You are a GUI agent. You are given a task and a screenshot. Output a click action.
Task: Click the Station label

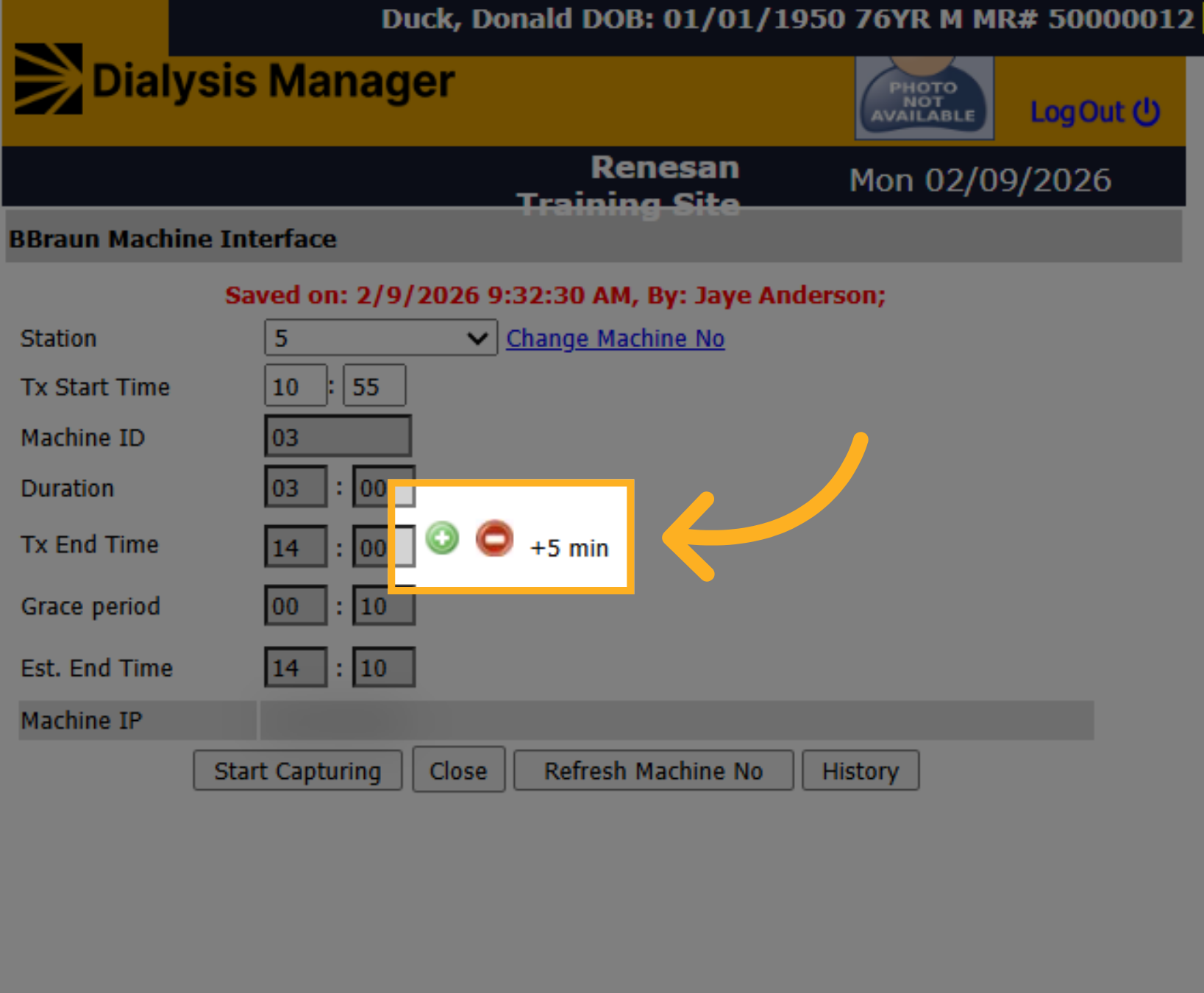point(59,338)
